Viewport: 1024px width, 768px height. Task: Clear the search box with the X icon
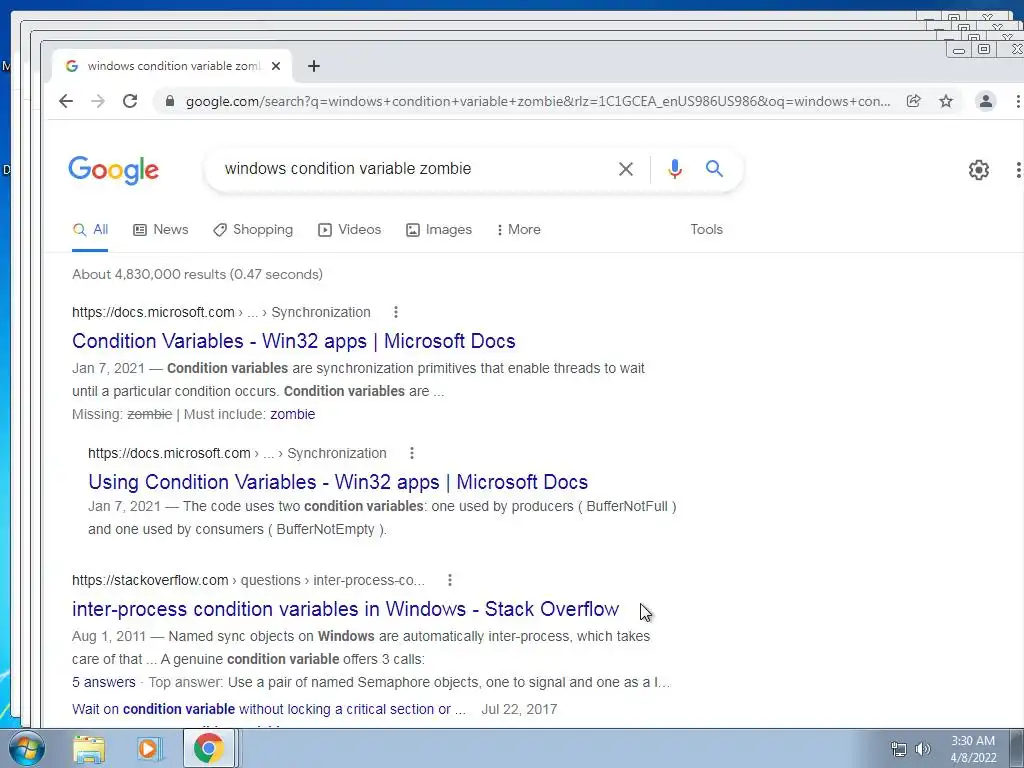pyautogui.click(x=626, y=169)
